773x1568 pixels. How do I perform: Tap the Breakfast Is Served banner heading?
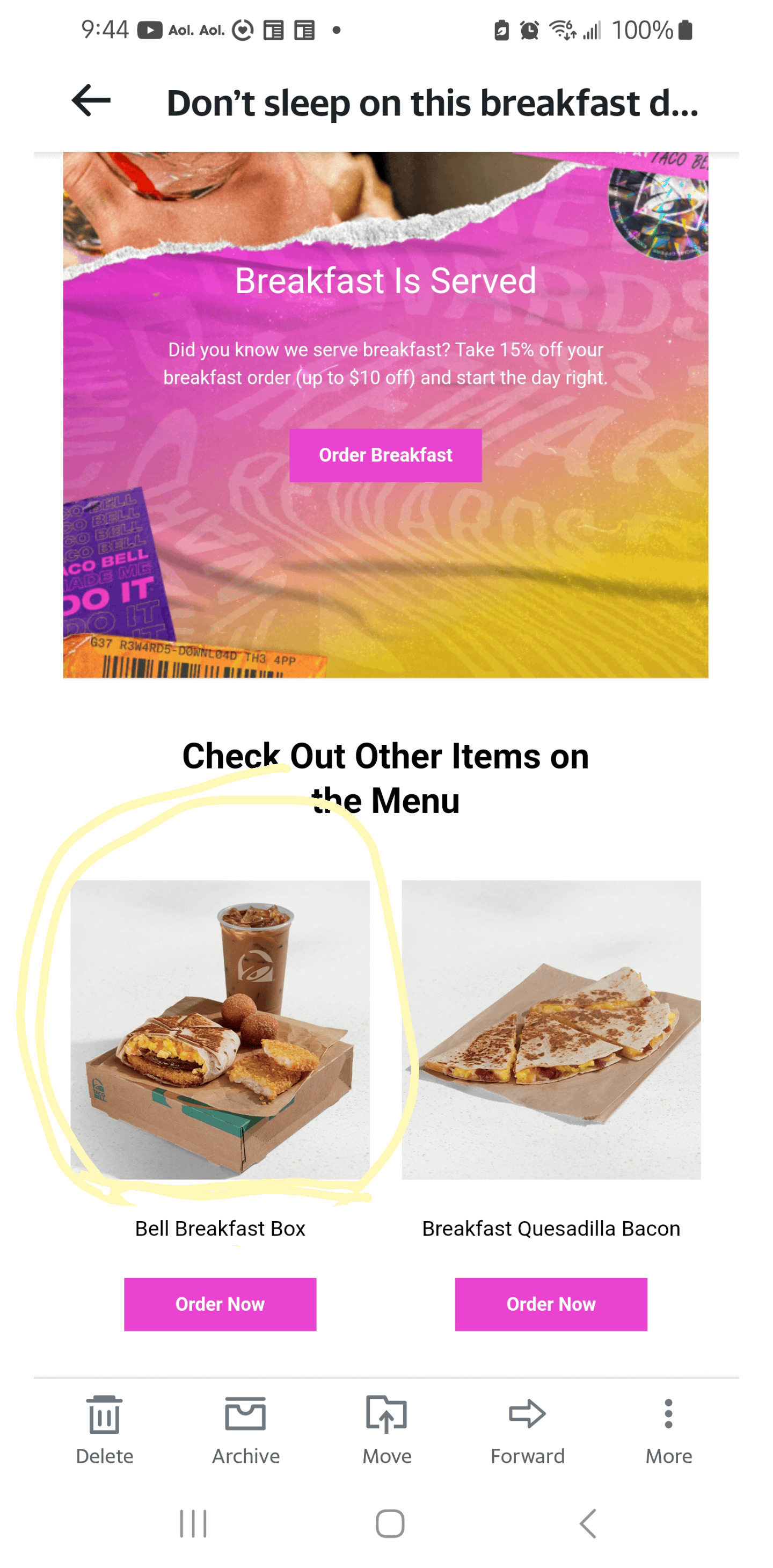(x=386, y=281)
